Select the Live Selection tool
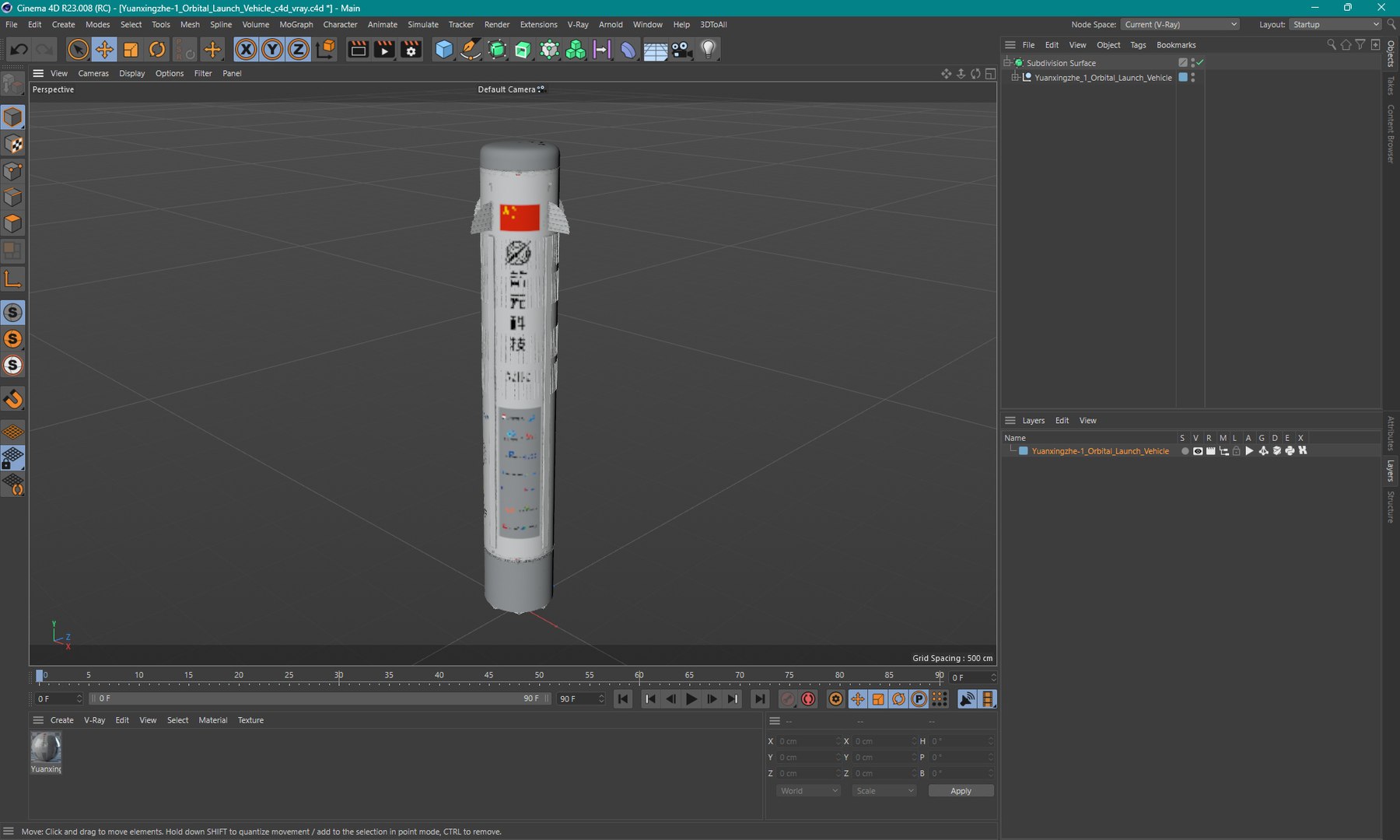Screen dimensions: 1400x840 coord(78,50)
